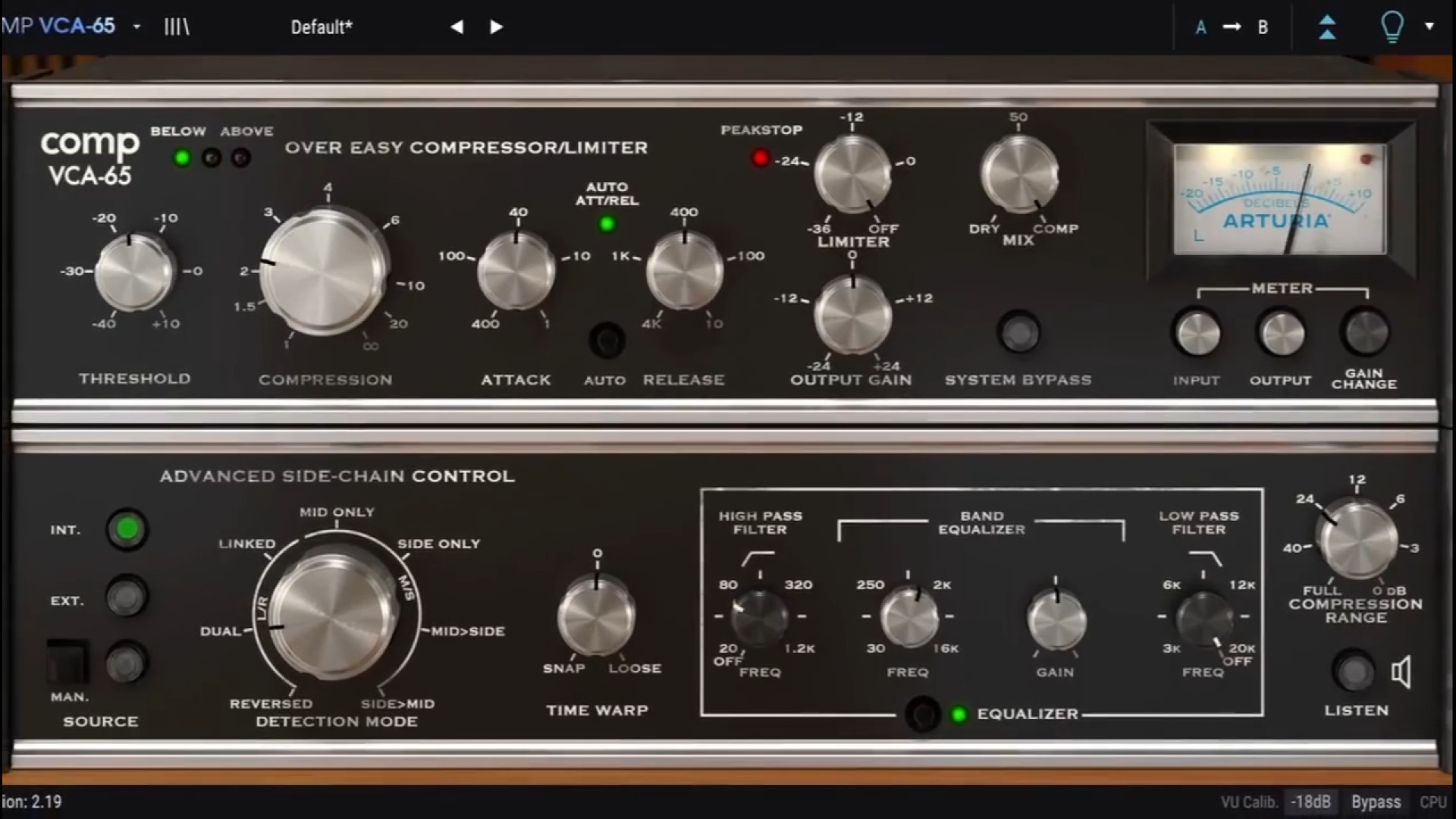
Task: Toggle the side-chain Listen button
Action: point(1354,671)
